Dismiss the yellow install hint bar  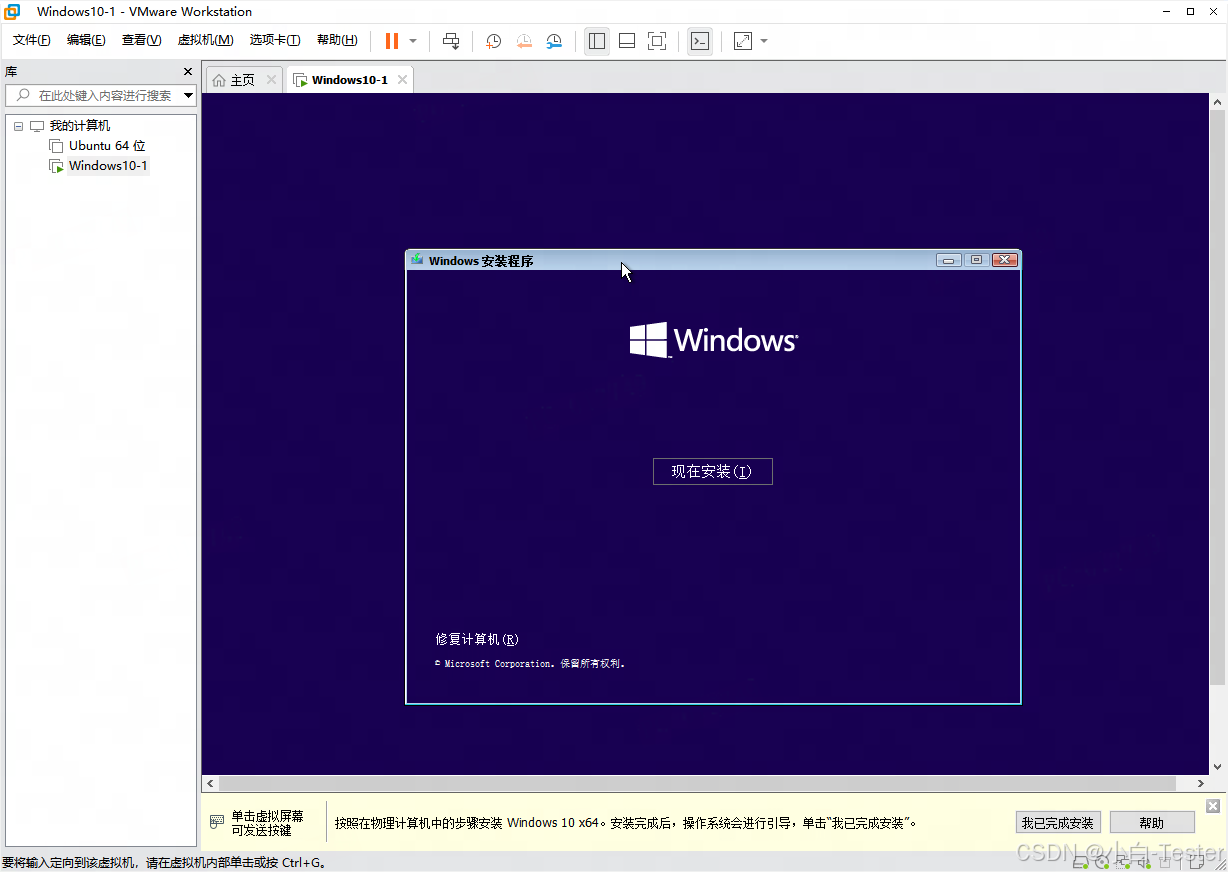1213,806
